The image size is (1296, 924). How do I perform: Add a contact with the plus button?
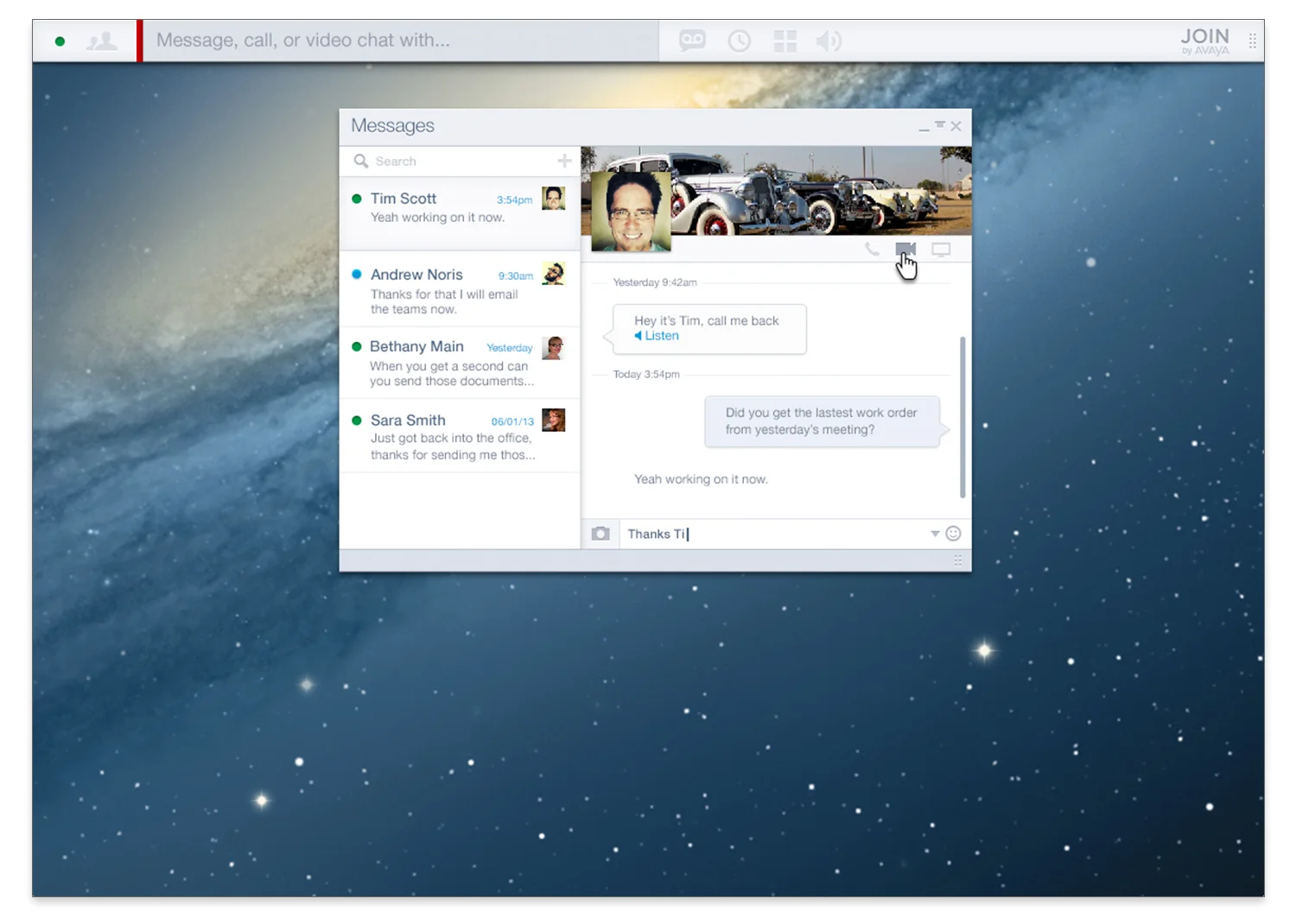point(563,161)
